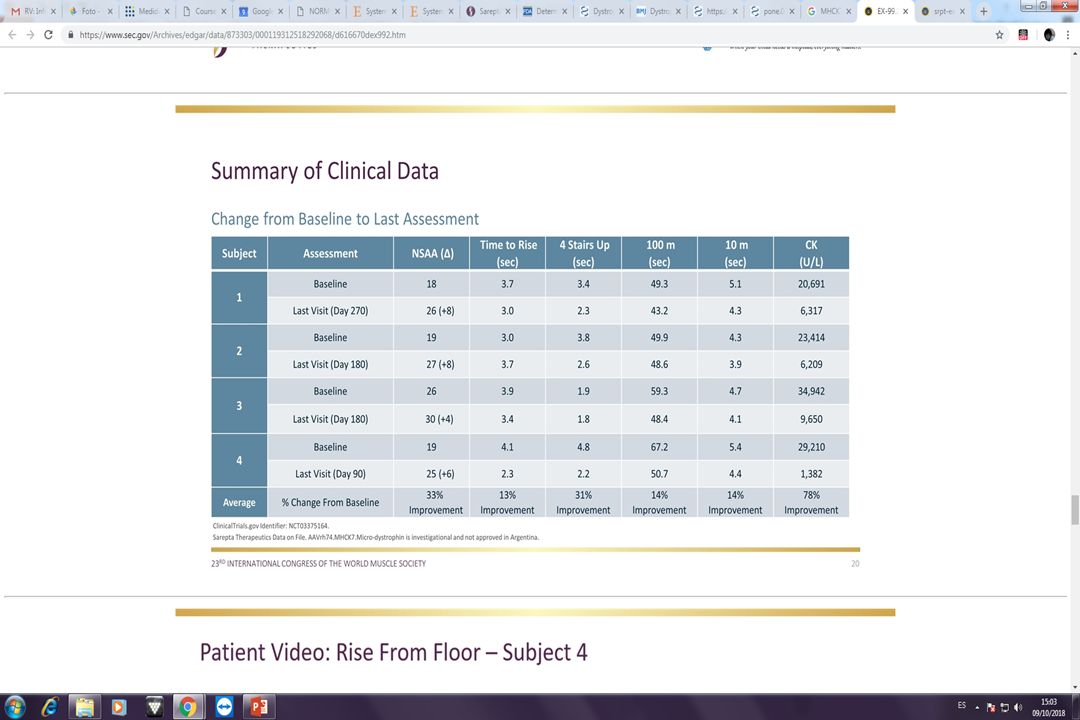Click the 'Last Visit (Day 90)' cell
The width and height of the screenshot is (1080, 720).
[x=331, y=474]
